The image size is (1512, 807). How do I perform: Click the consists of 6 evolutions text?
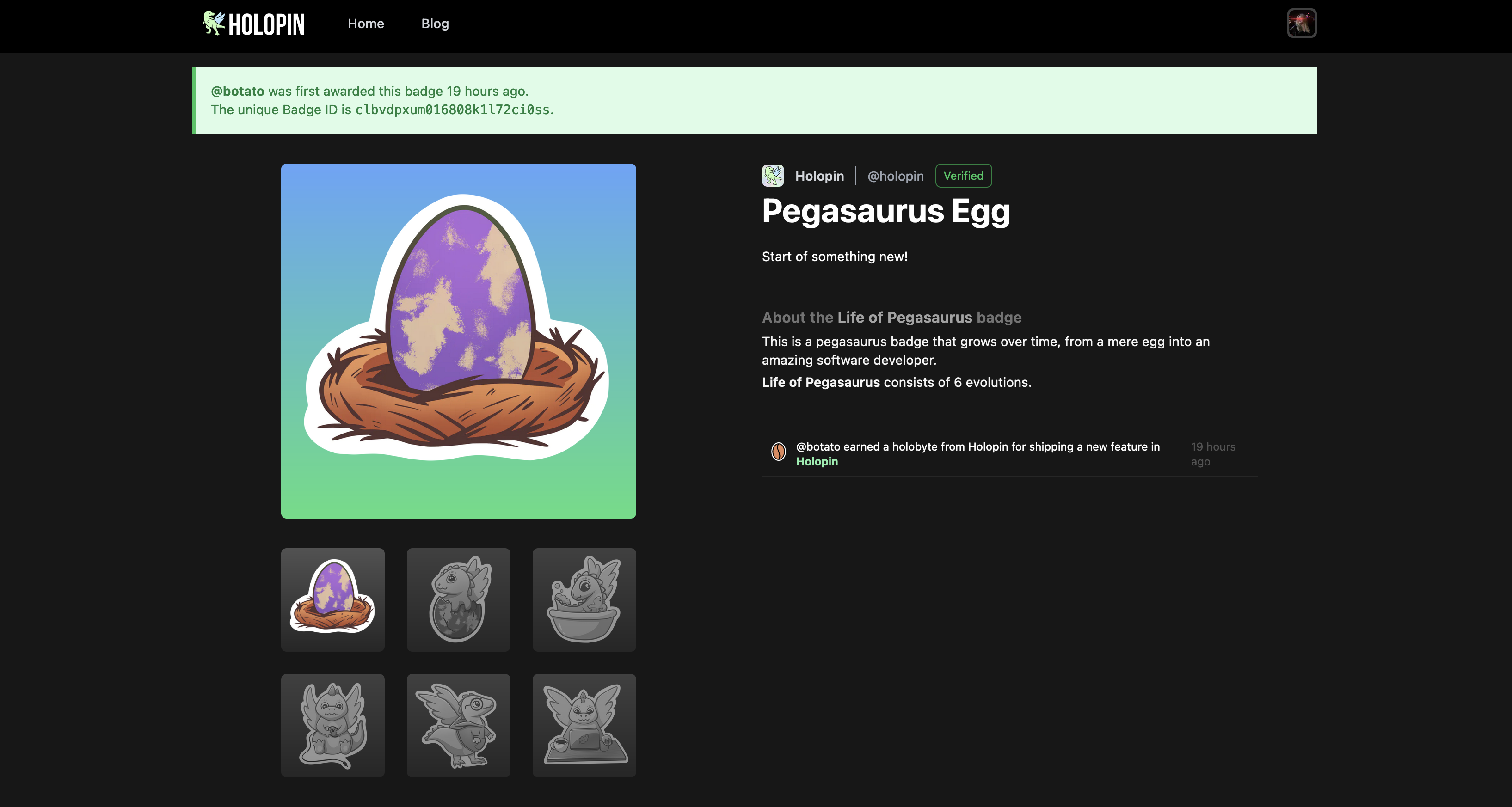[957, 383]
